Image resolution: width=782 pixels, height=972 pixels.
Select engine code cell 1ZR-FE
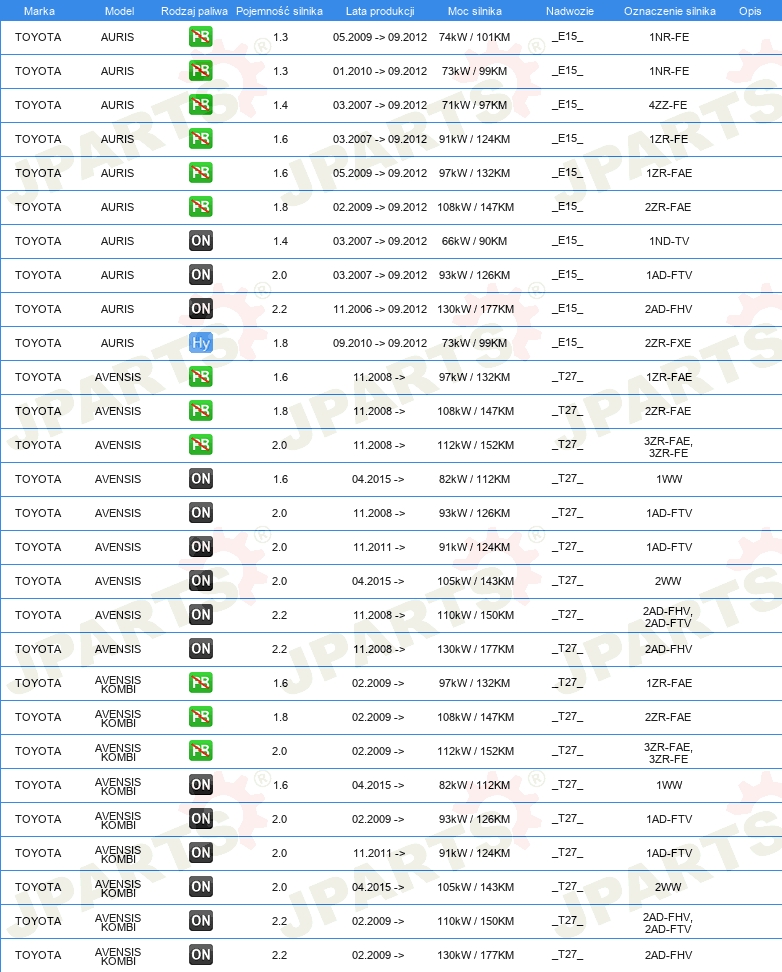[669, 139]
